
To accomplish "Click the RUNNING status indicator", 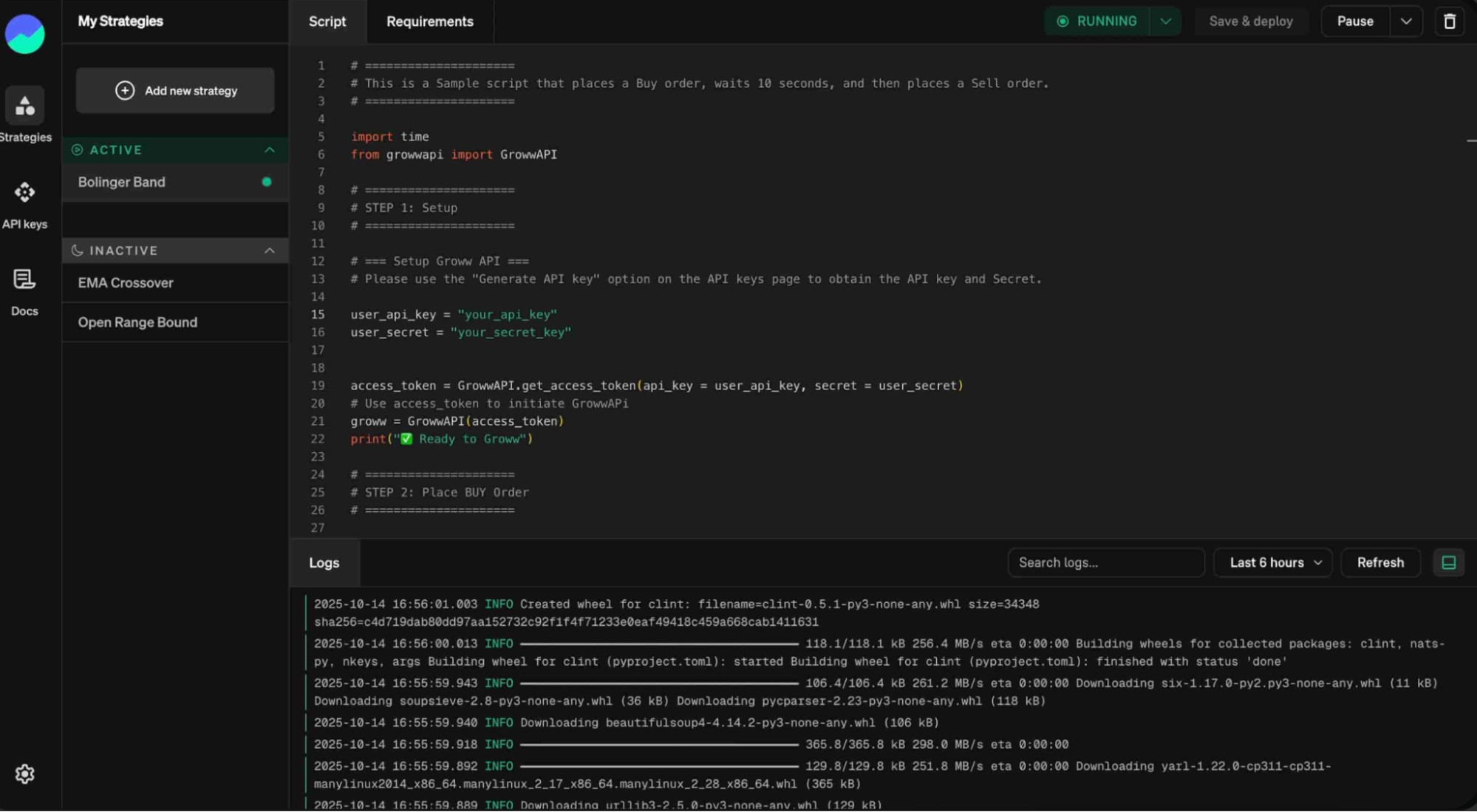I will pyautogui.click(x=1096, y=21).
